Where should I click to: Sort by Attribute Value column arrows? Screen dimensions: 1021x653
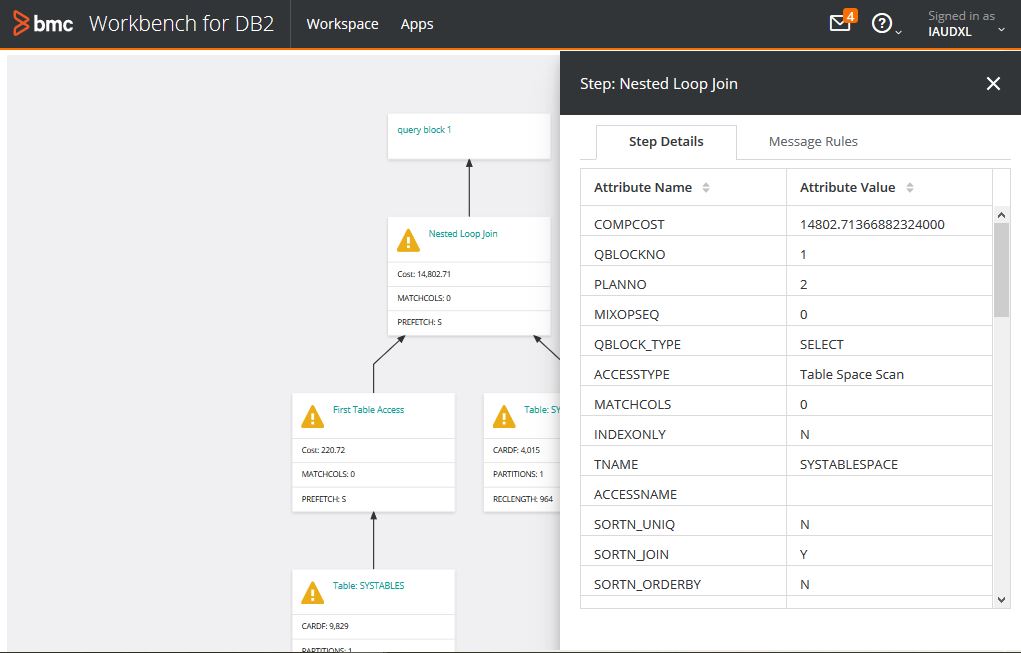click(910, 188)
